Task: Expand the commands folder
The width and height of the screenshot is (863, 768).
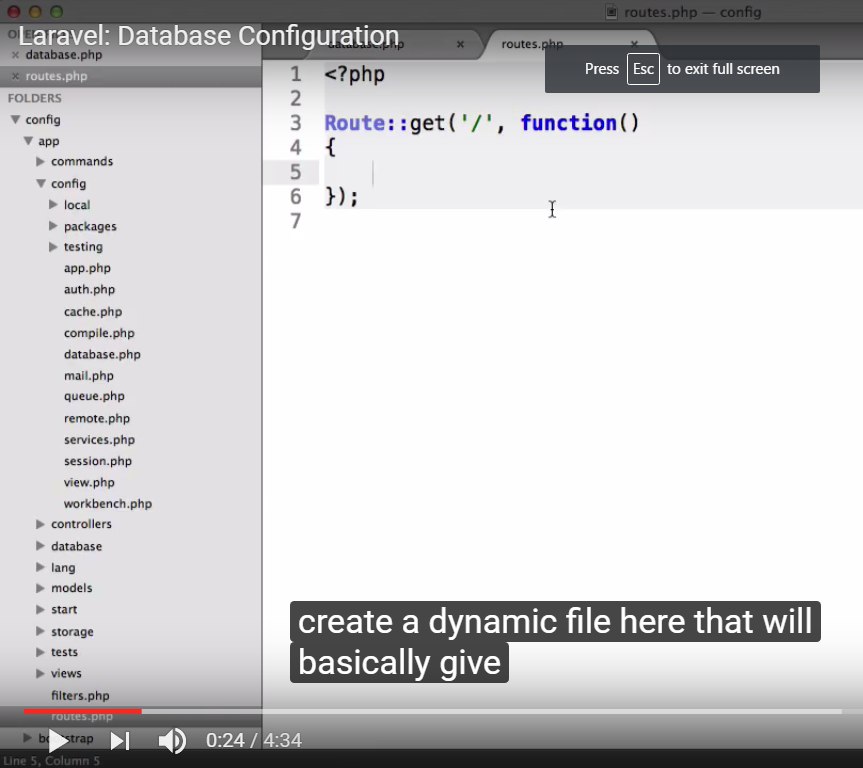Action: [40, 161]
